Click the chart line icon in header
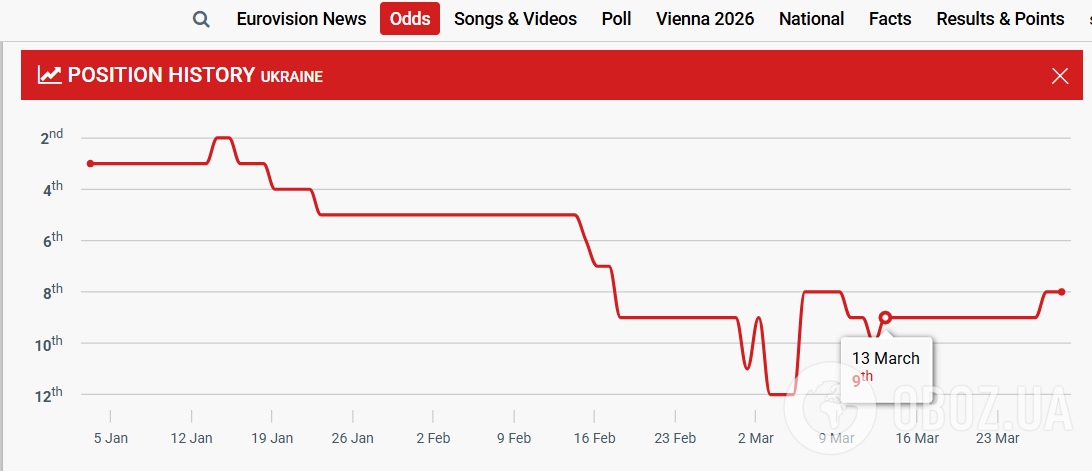The width and height of the screenshot is (1092, 471). point(49,75)
